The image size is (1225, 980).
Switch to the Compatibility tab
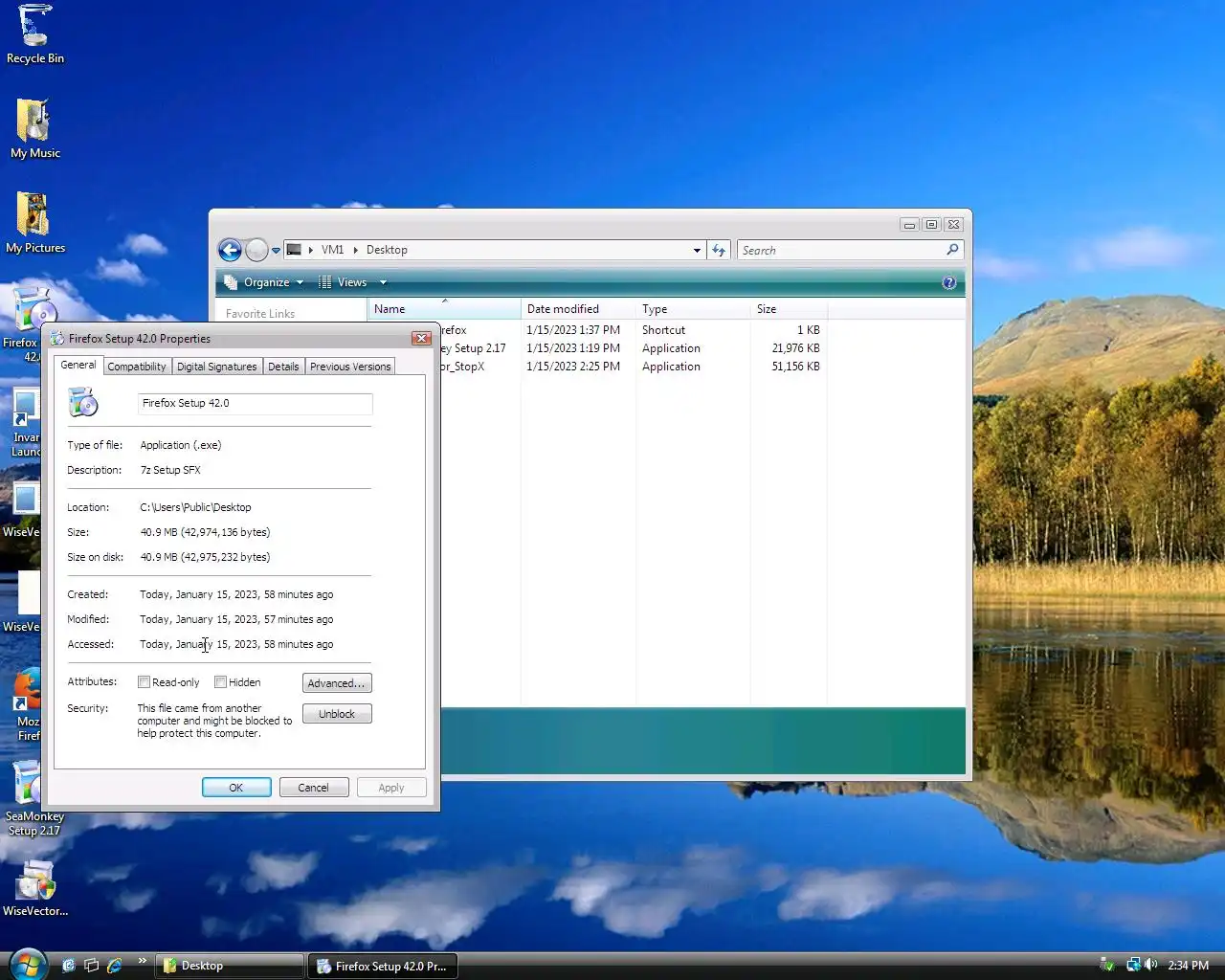pyautogui.click(x=137, y=367)
